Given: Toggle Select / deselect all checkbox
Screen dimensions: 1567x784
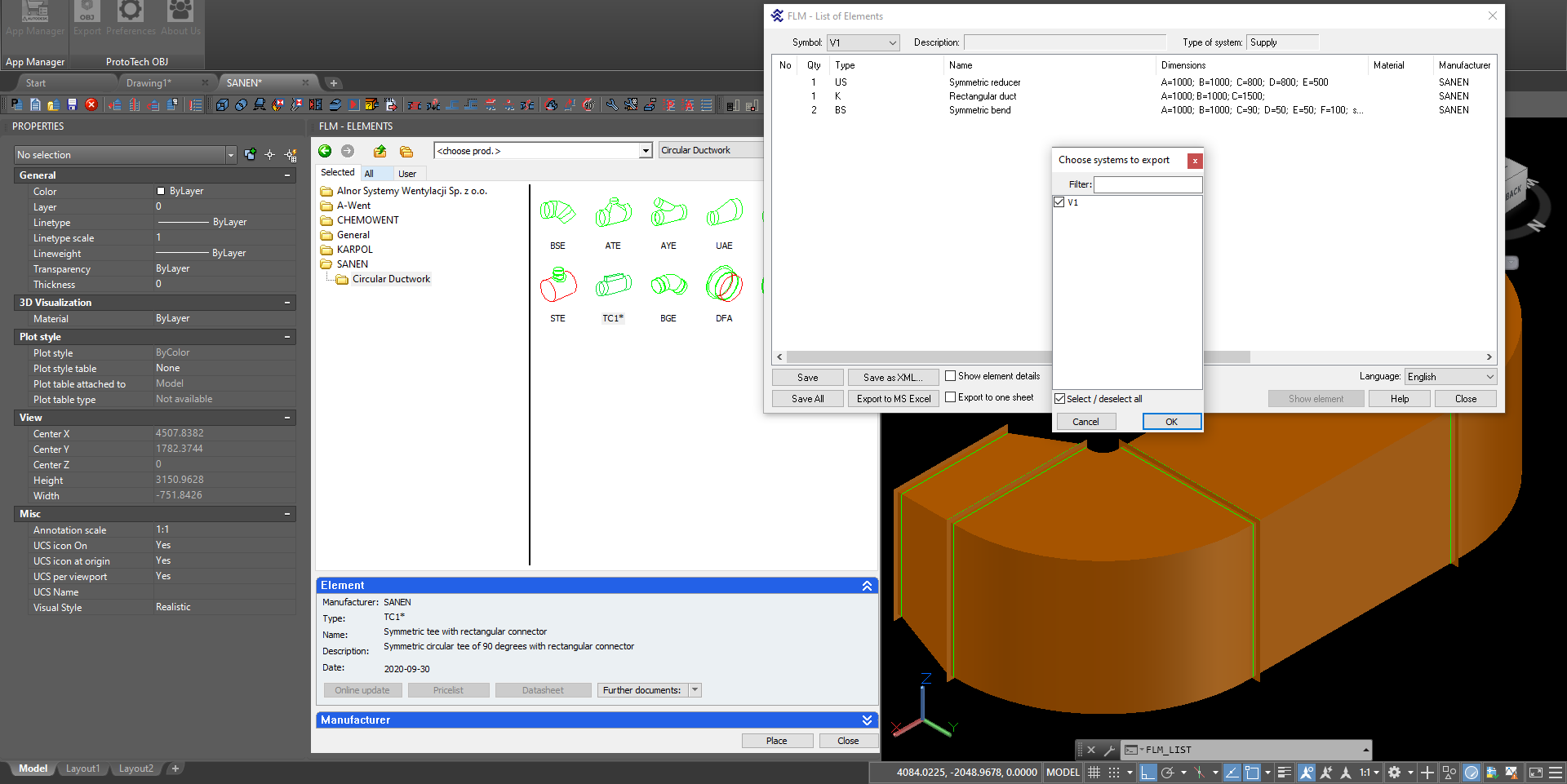Looking at the screenshot, I should click(1060, 399).
